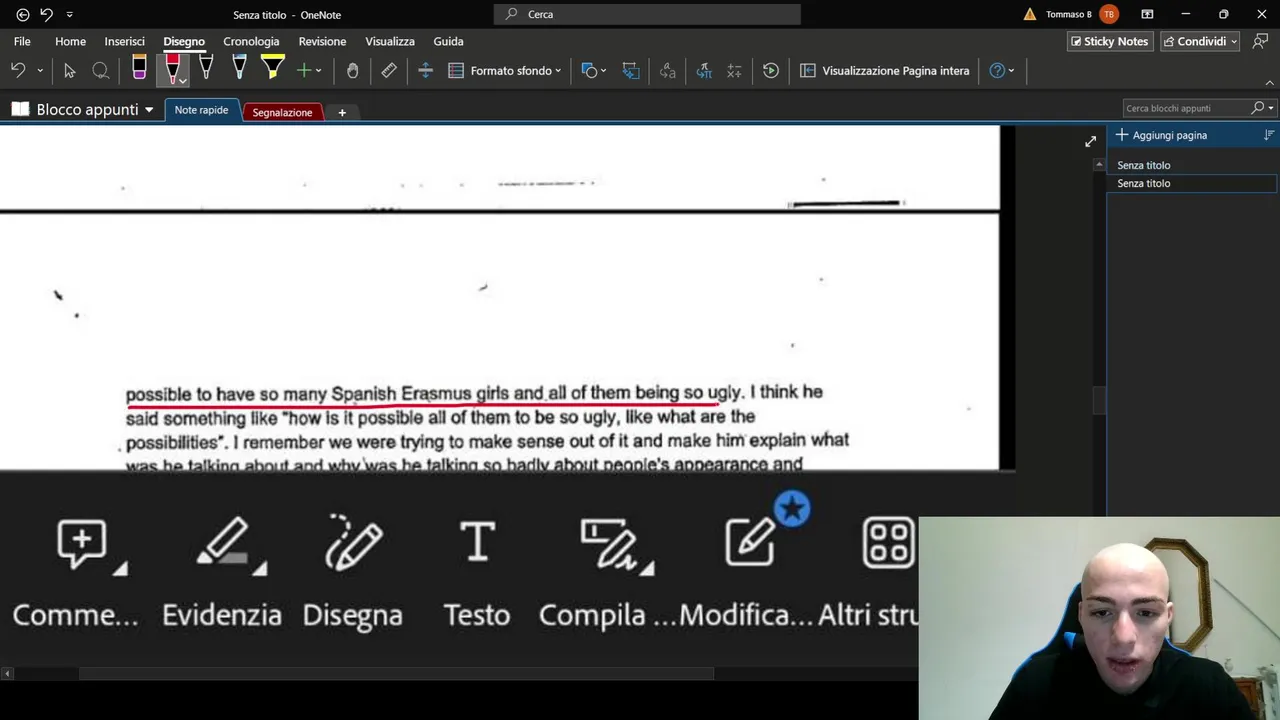Select the Note rapide section tab
This screenshot has height=720, width=1280.
click(x=201, y=110)
